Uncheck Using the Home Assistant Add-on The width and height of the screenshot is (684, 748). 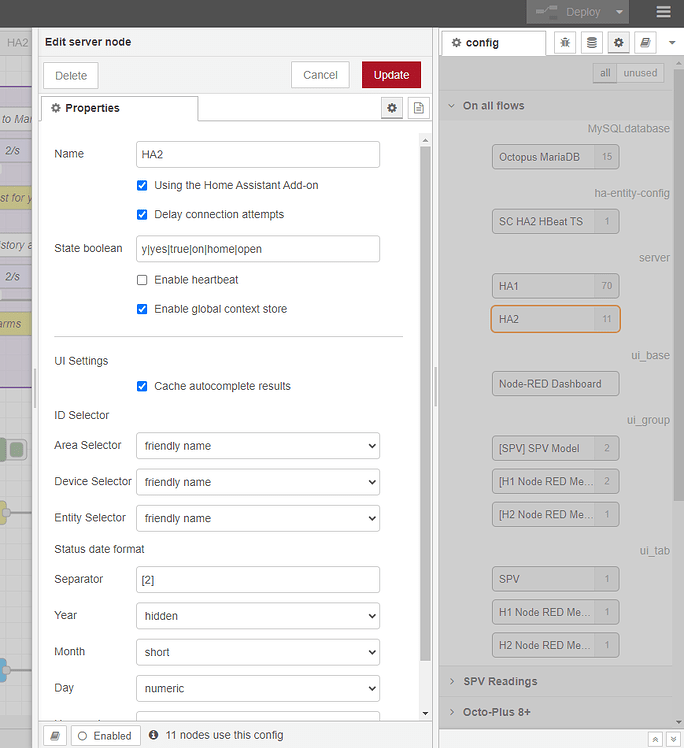[x=142, y=185]
